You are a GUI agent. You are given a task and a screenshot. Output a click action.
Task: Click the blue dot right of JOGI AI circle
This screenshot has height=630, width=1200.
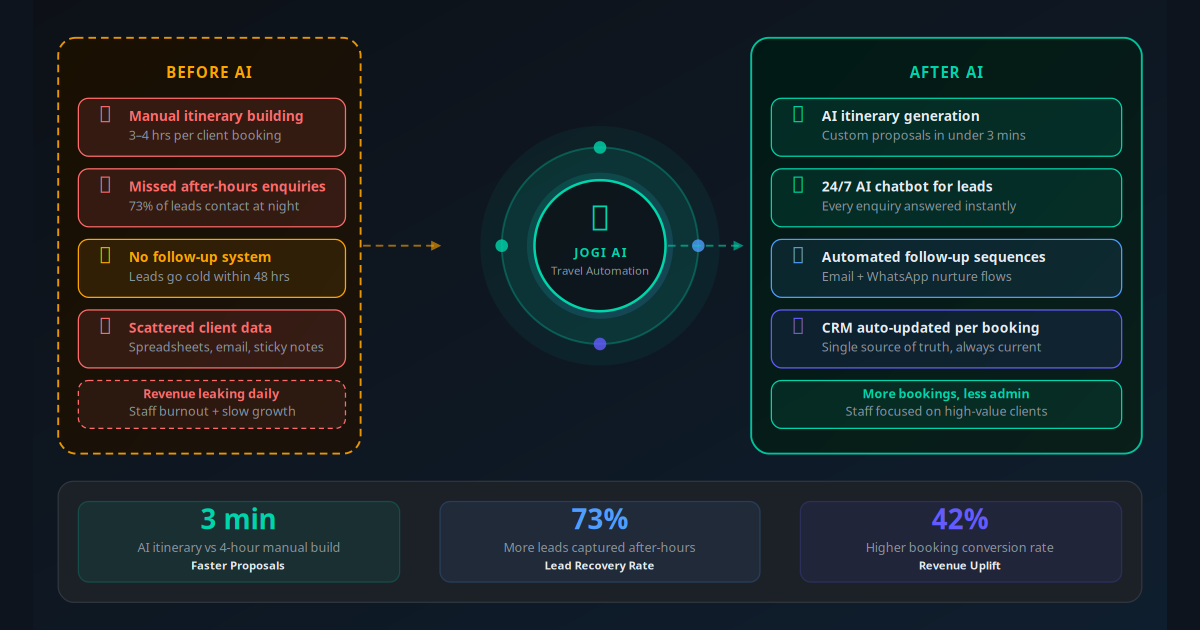[x=698, y=246]
